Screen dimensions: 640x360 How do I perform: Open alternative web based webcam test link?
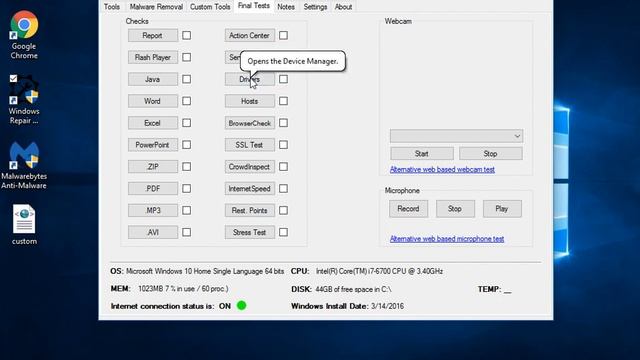(x=442, y=169)
